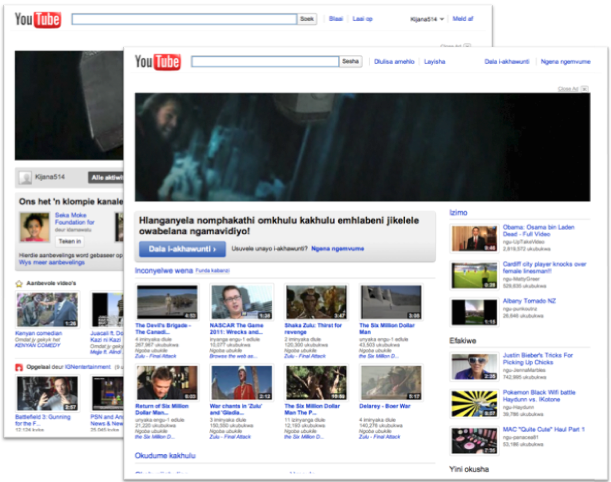The width and height of the screenshot is (611, 482).
Task: Click Albany Tornado NZ title link
Action: pyautogui.click(x=529, y=301)
